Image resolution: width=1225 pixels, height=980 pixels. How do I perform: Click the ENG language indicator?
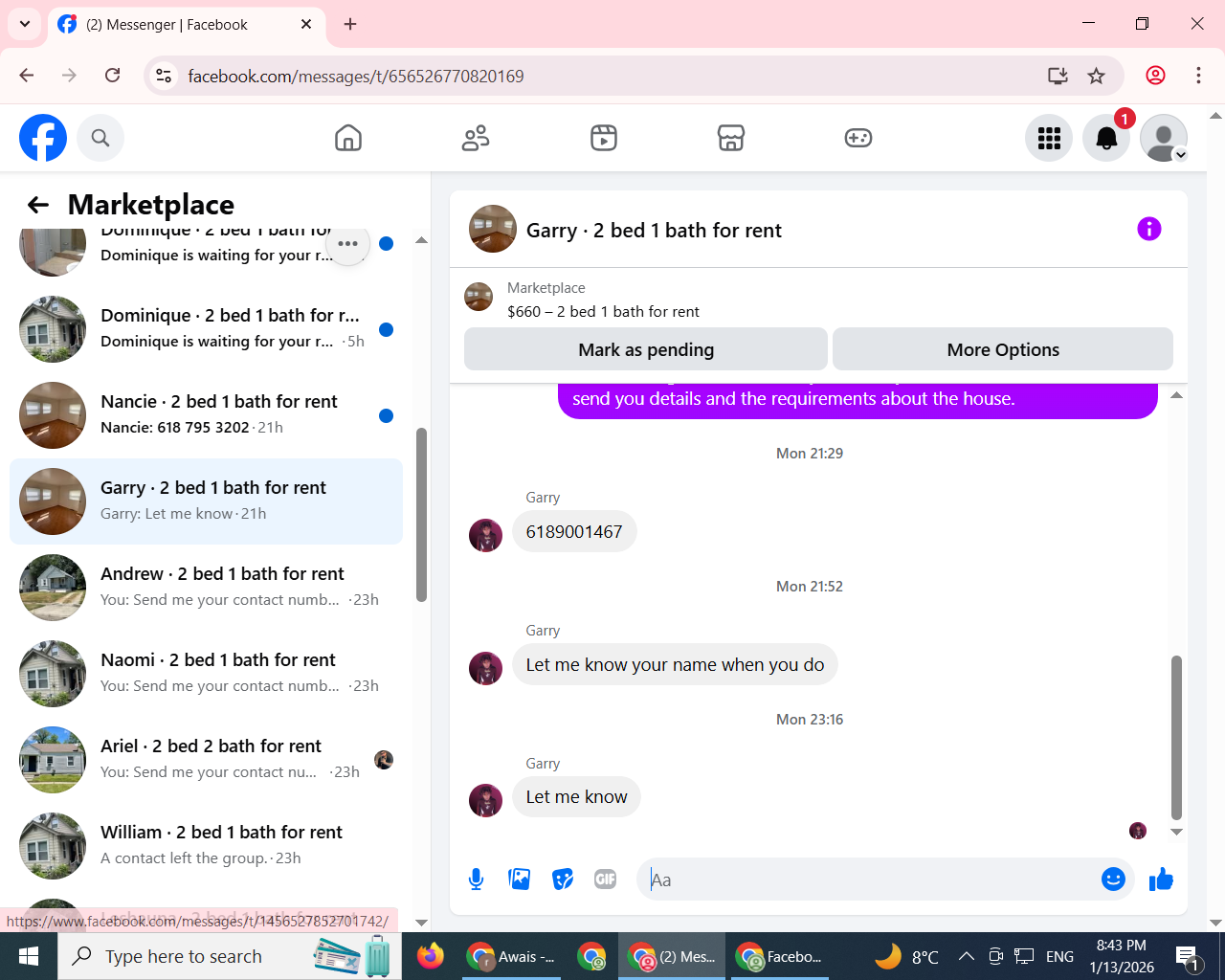click(1059, 956)
